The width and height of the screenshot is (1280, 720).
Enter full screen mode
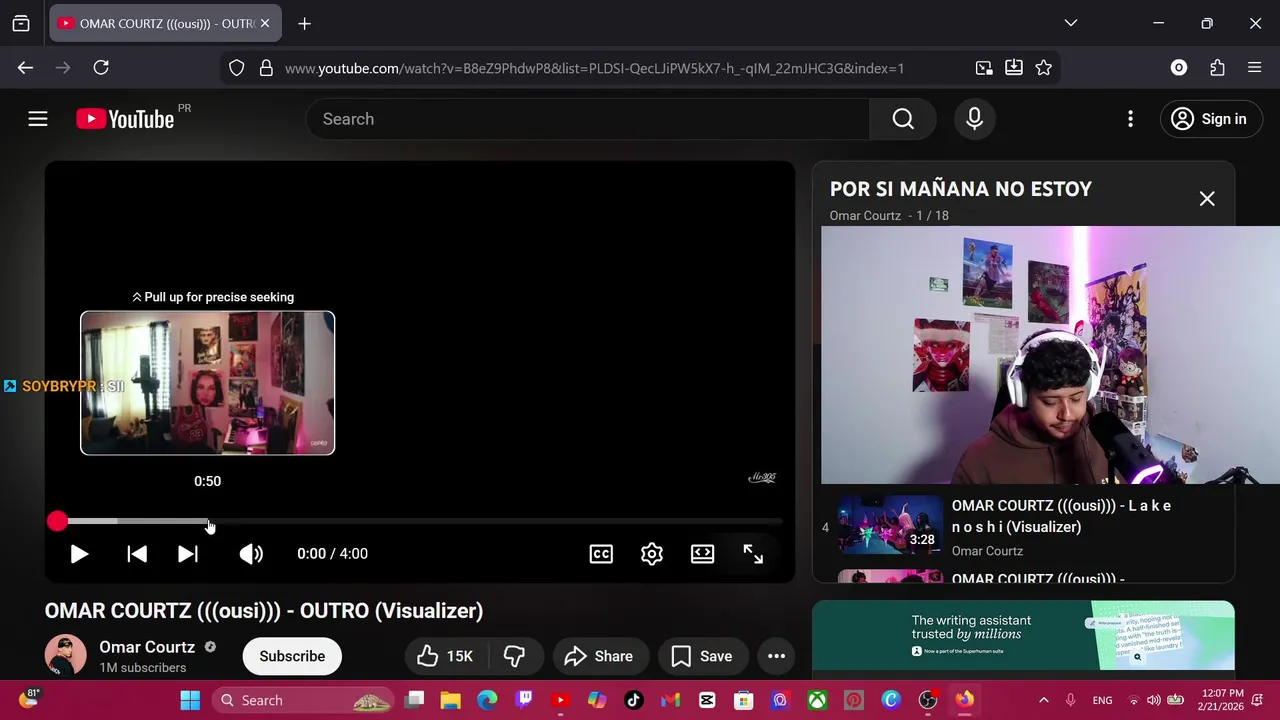pos(753,554)
